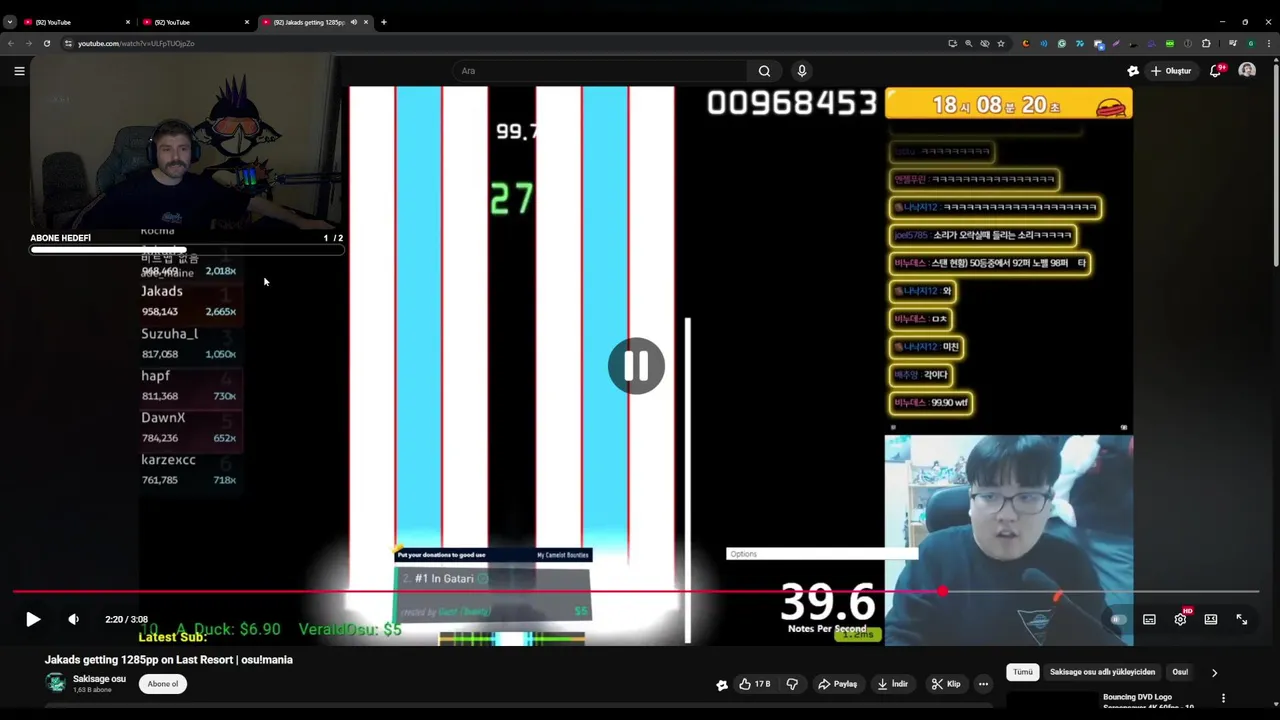Click the Sakisage osu channel avatar
The width and height of the screenshot is (1280, 720).
pos(56,683)
